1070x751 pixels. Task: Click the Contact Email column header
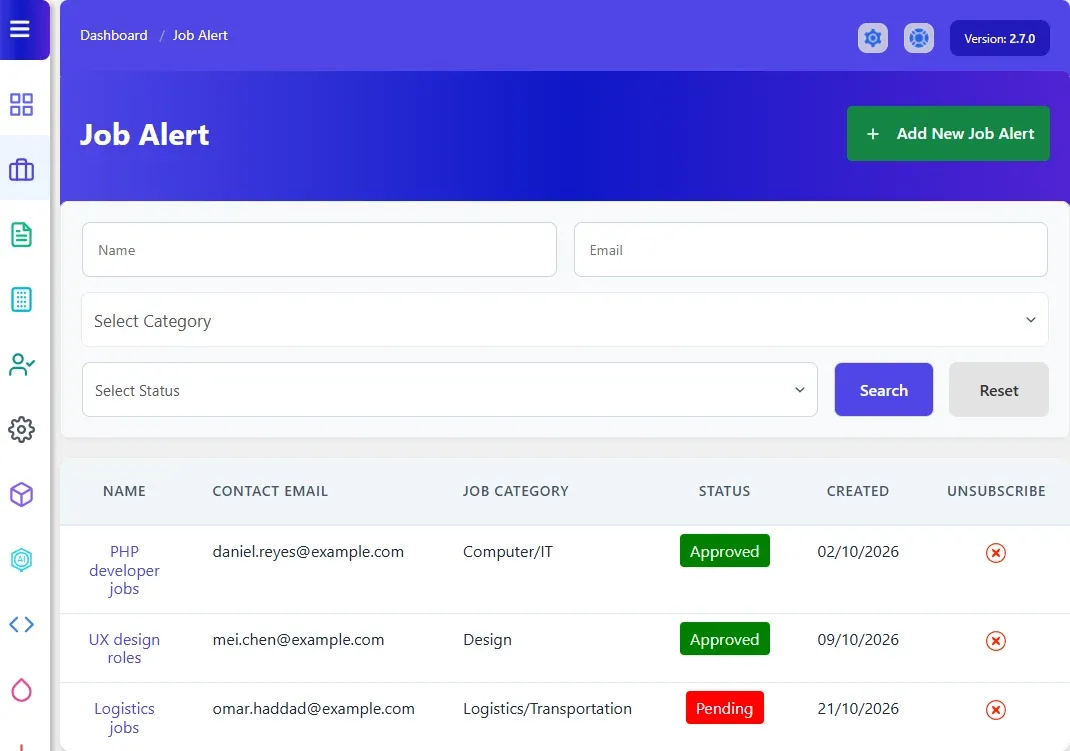click(270, 491)
